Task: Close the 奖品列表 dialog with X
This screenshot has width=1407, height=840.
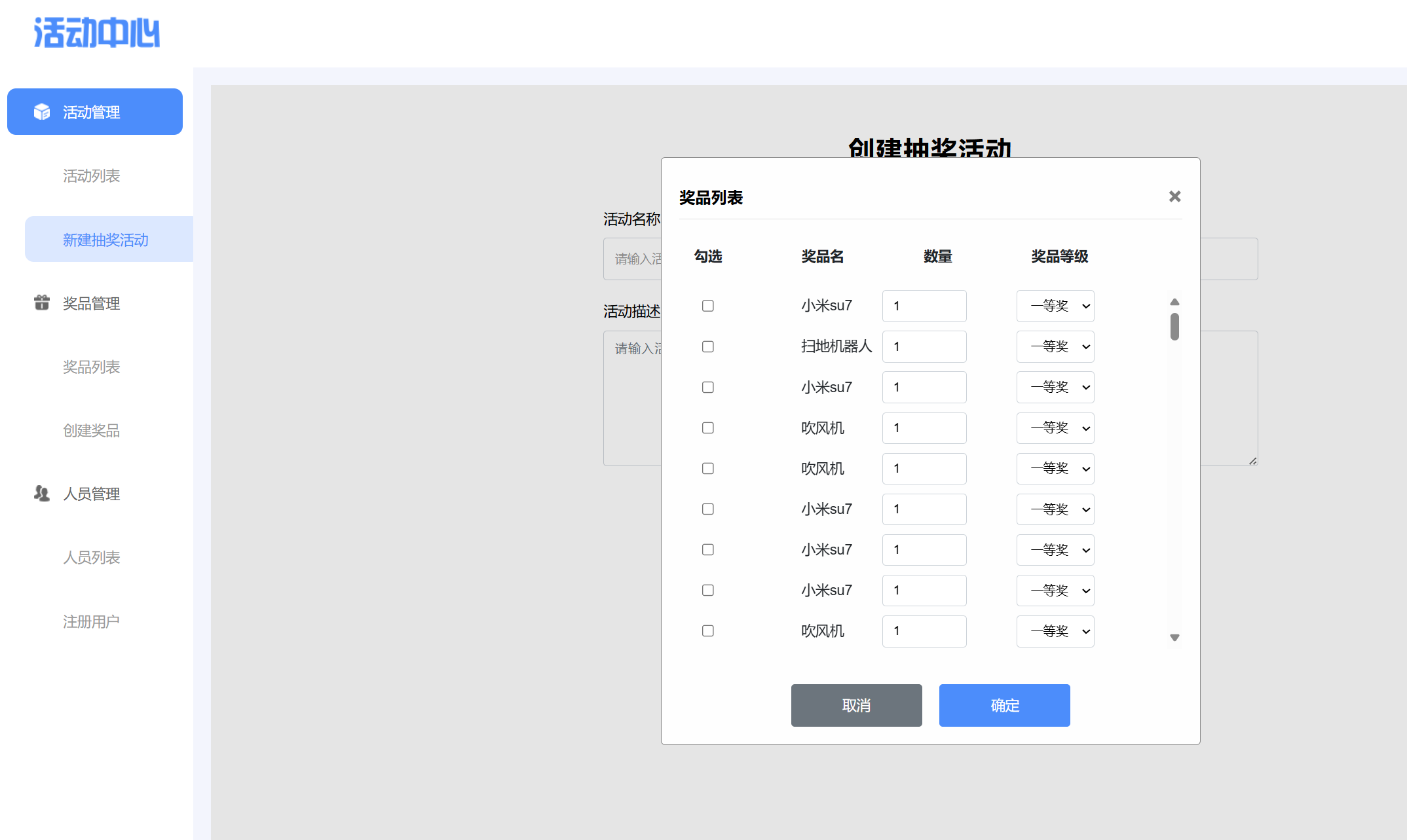Action: click(1174, 196)
